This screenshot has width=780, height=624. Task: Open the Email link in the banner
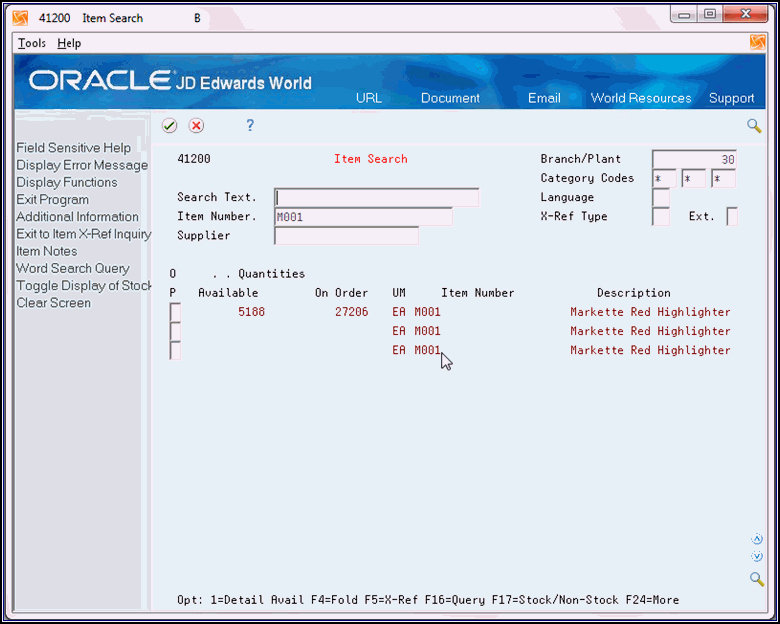click(544, 98)
